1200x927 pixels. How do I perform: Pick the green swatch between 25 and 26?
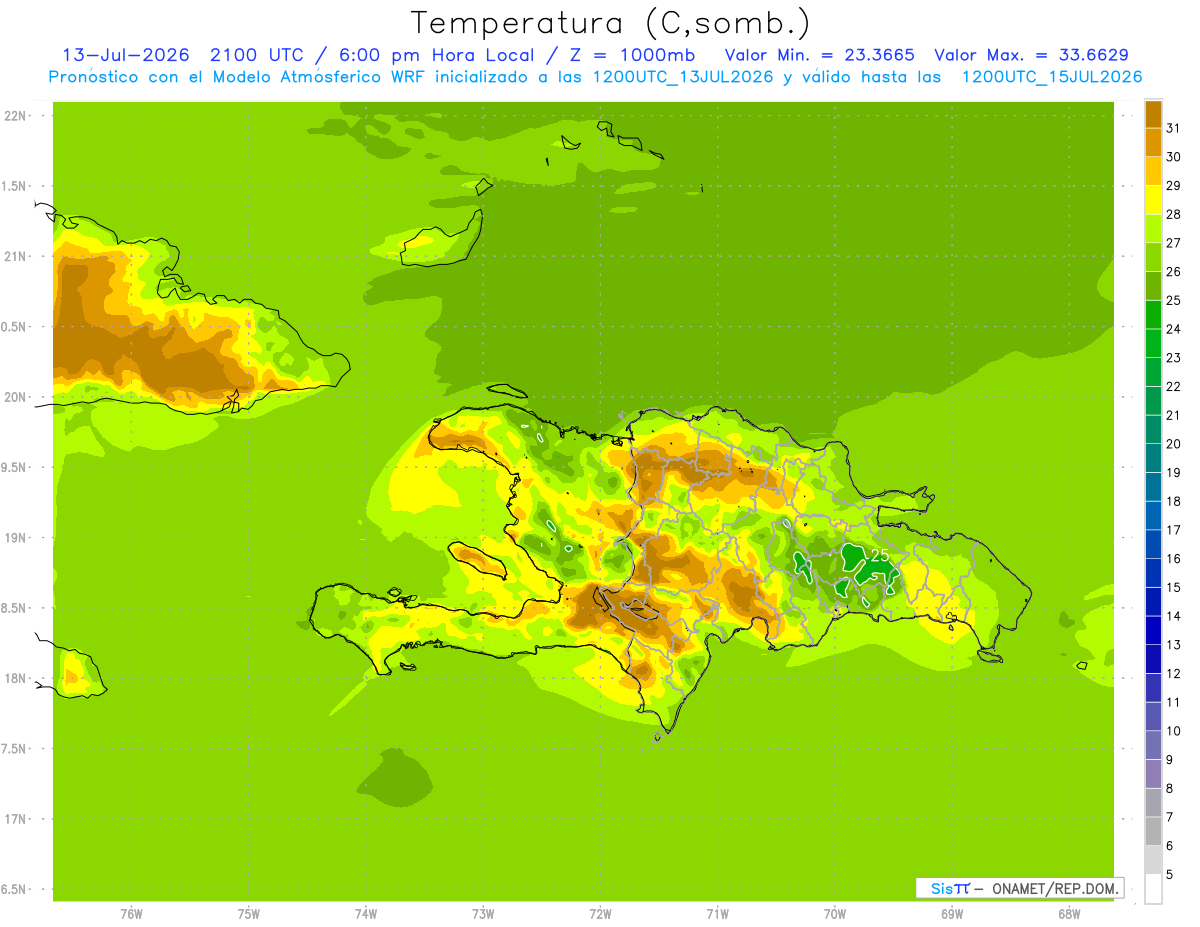point(1153,286)
